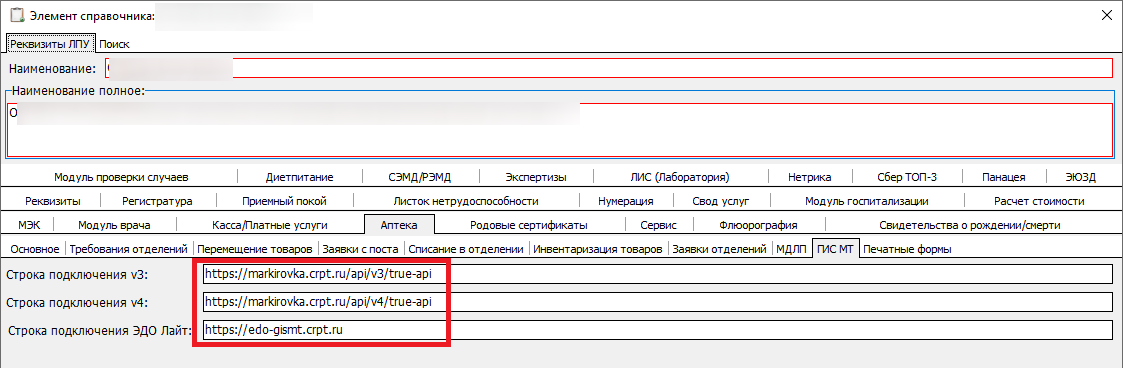Open the ЭЮЗД tab
This screenshot has width=1123, height=368.
point(1081,177)
